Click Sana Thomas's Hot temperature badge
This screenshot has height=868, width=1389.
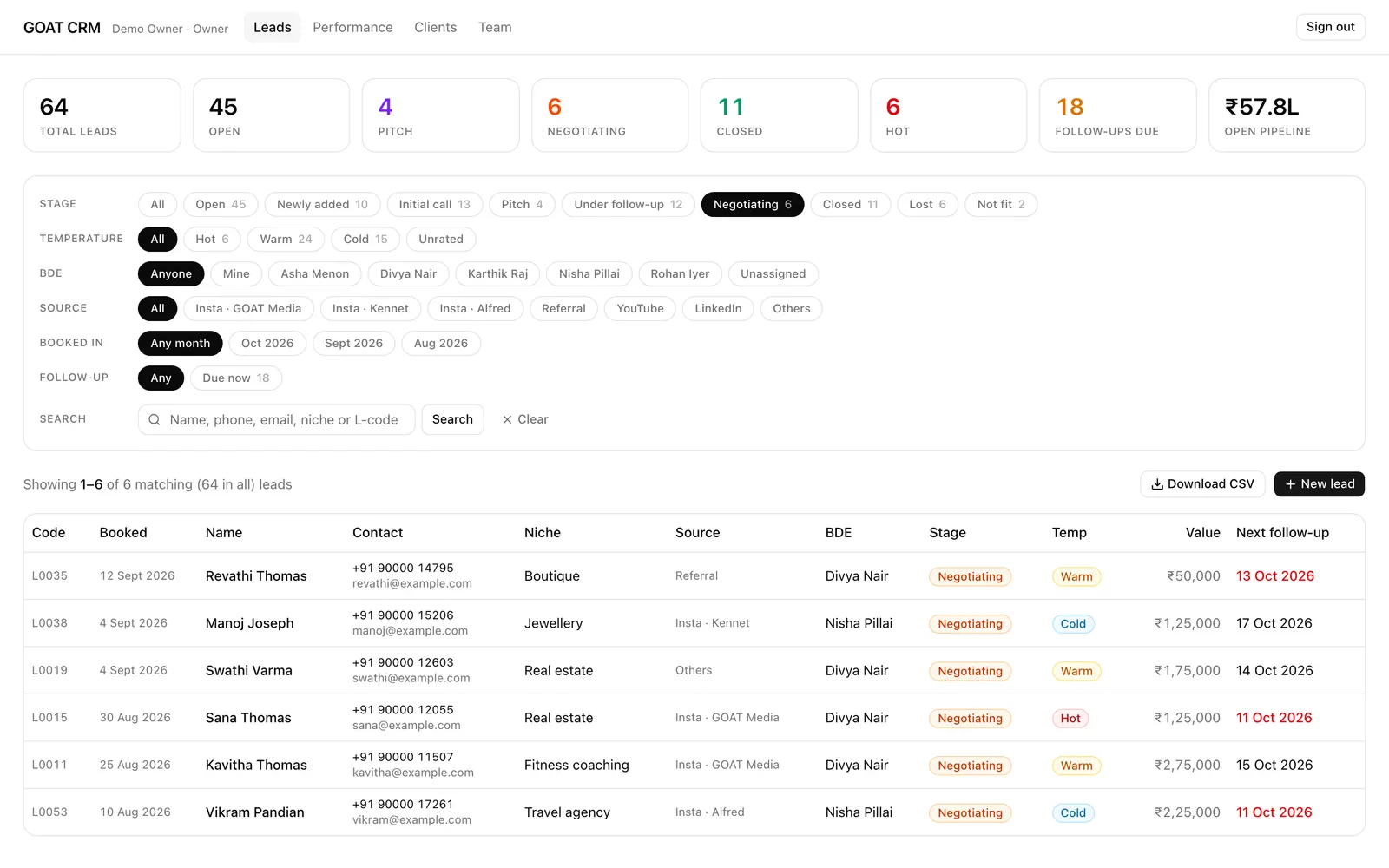point(1070,719)
